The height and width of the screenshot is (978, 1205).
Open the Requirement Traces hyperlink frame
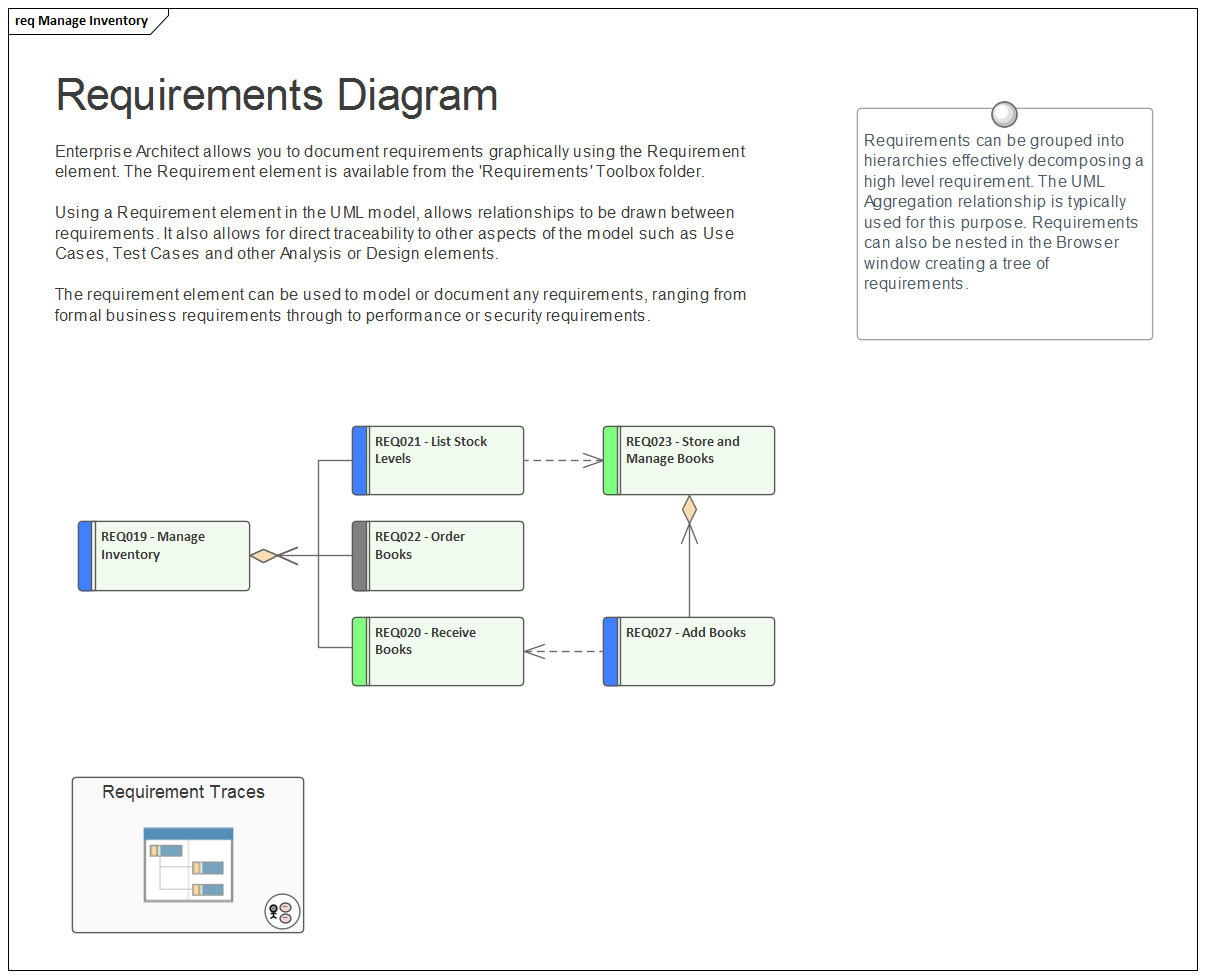coord(188,855)
